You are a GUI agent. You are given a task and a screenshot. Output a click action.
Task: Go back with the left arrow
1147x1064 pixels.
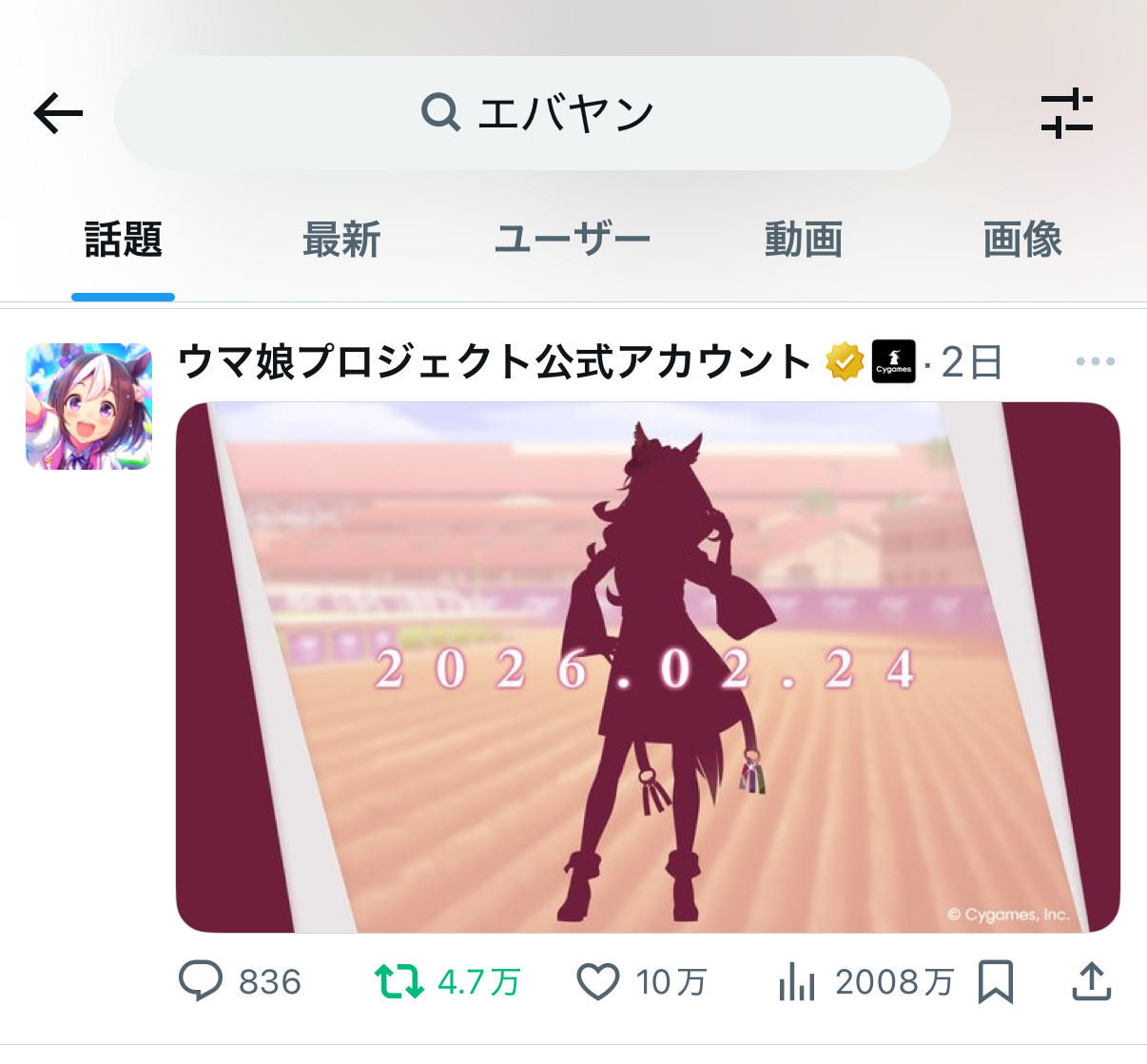[59, 114]
